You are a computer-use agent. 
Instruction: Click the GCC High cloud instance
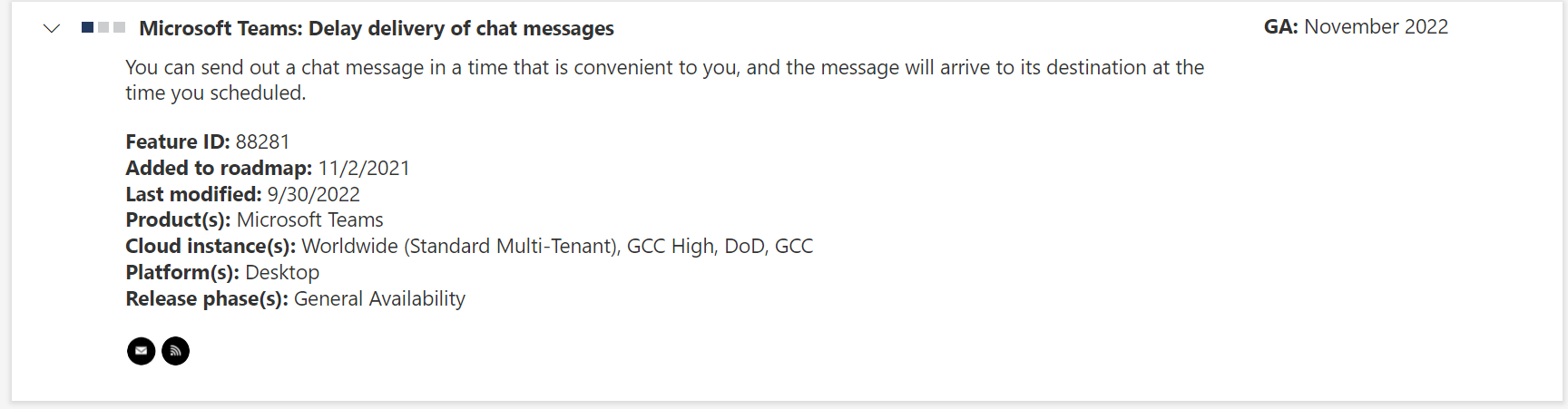point(671,246)
